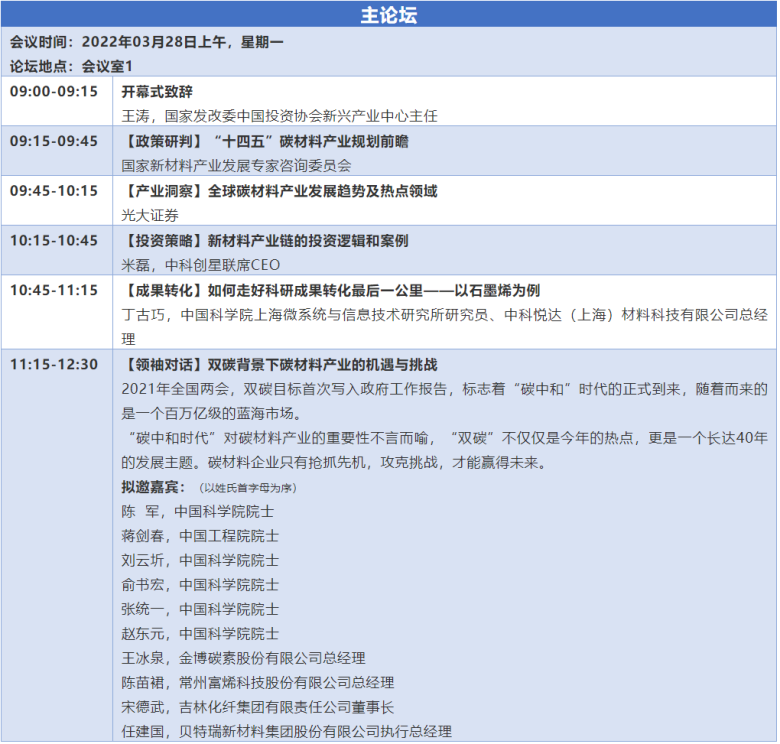
Task: Select guest 任建国，贝特瑞新材料执行总经理
Action: pos(287,731)
